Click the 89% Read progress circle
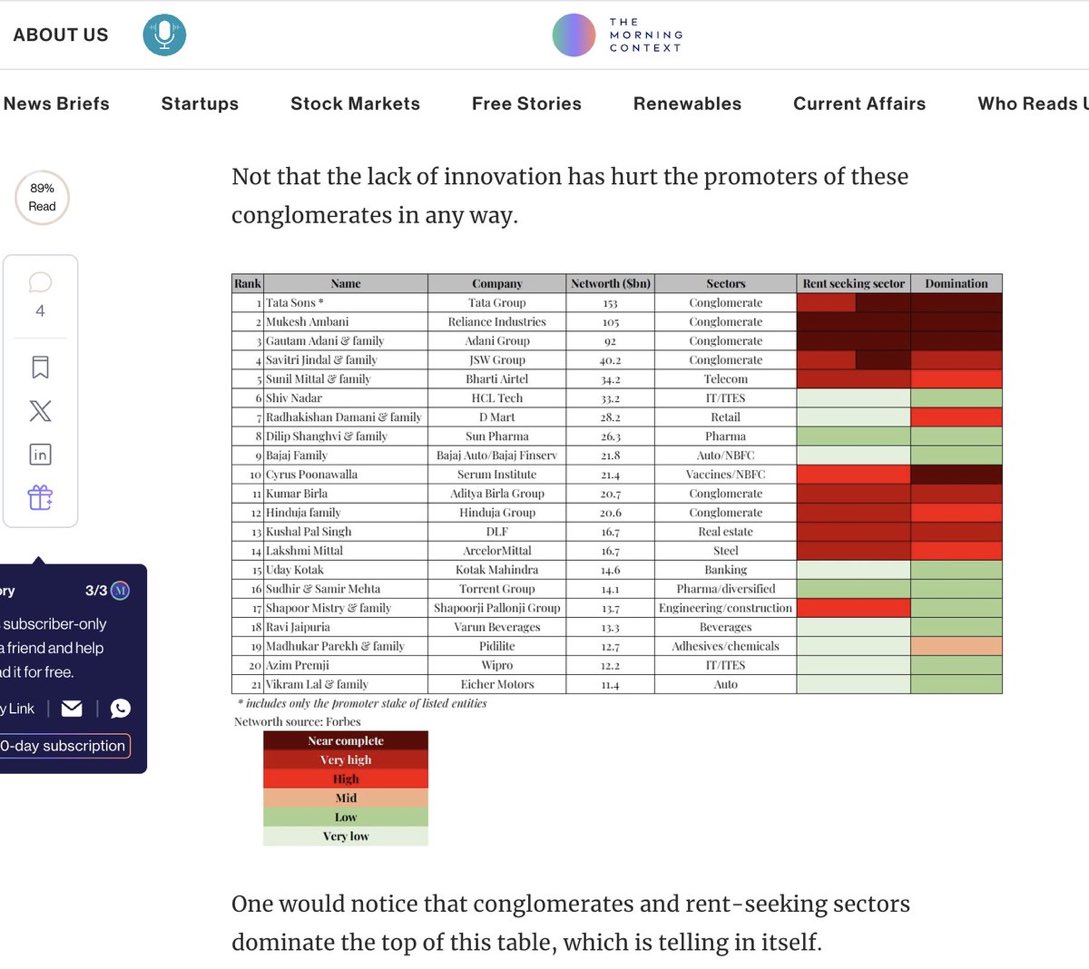Viewport: 1089px width, 969px height. pyautogui.click(x=42, y=197)
